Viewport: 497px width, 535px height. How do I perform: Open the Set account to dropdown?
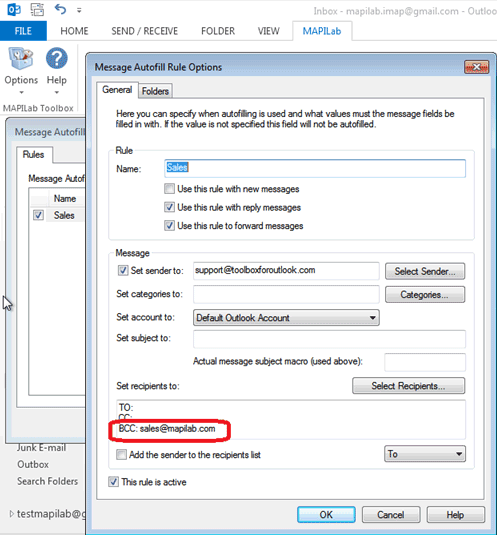(x=286, y=318)
